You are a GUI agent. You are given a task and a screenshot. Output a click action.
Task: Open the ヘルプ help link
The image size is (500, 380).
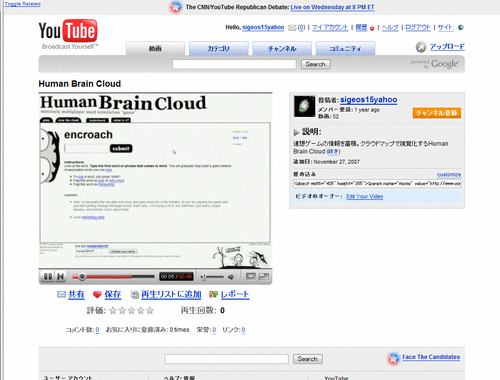(390, 27)
